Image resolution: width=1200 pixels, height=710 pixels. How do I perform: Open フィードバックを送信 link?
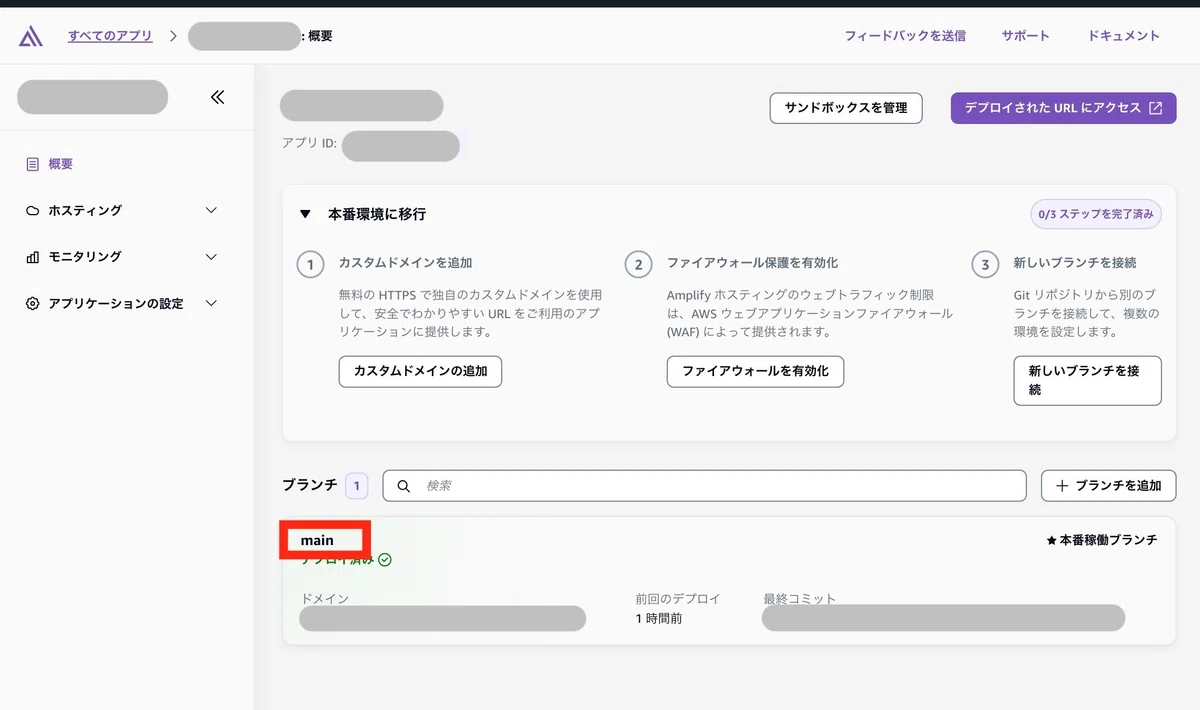pyautogui.click(x=905, y=36)
